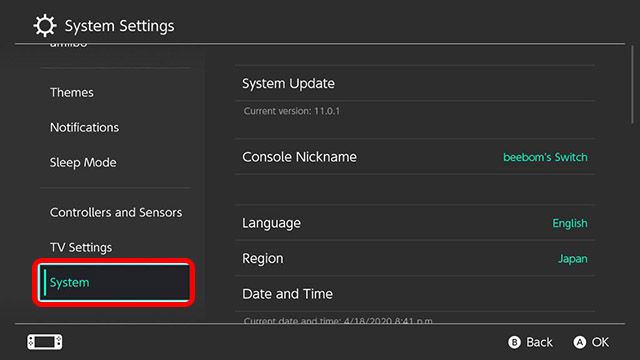Open the Language setting row
The height and width of the screenshot is (360, 640).
[x=415, y=223]
